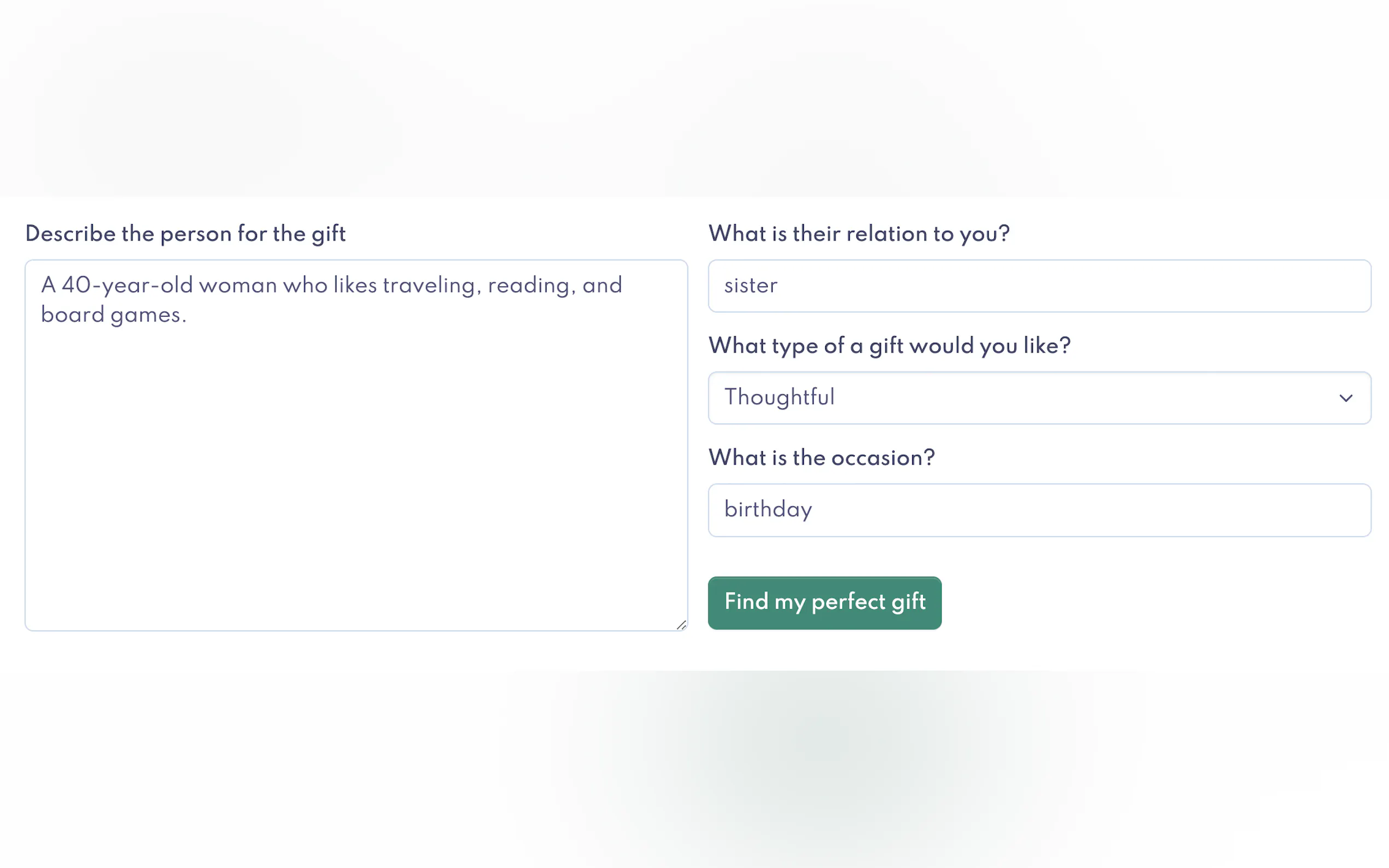Click the 'Describe the person for the gift' label
Viewport: 1389px width, 868px height.
[185, 233]
